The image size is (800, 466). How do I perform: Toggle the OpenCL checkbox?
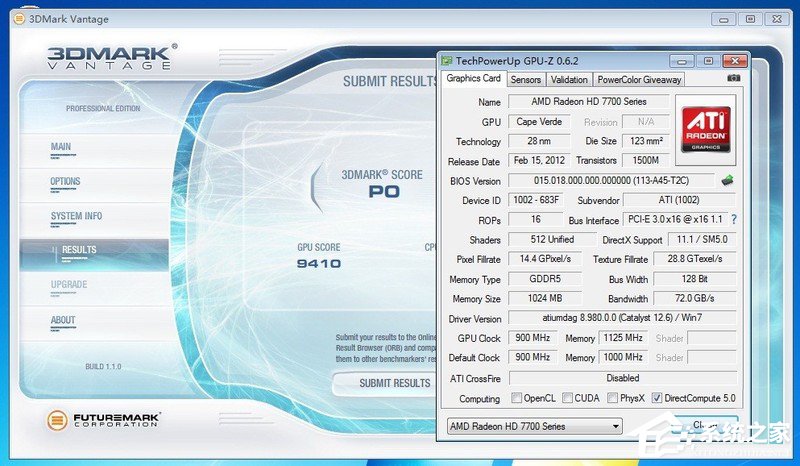tap(516, 398)
